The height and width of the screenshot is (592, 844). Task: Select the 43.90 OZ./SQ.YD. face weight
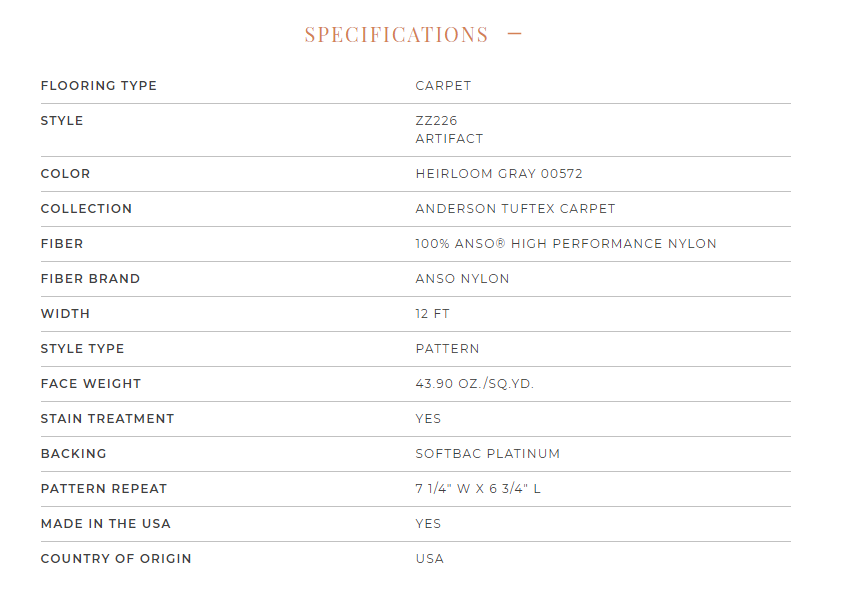(474, 384)
